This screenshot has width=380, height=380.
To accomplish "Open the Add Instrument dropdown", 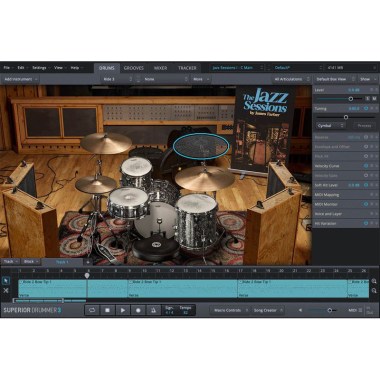I will (20, 79).
